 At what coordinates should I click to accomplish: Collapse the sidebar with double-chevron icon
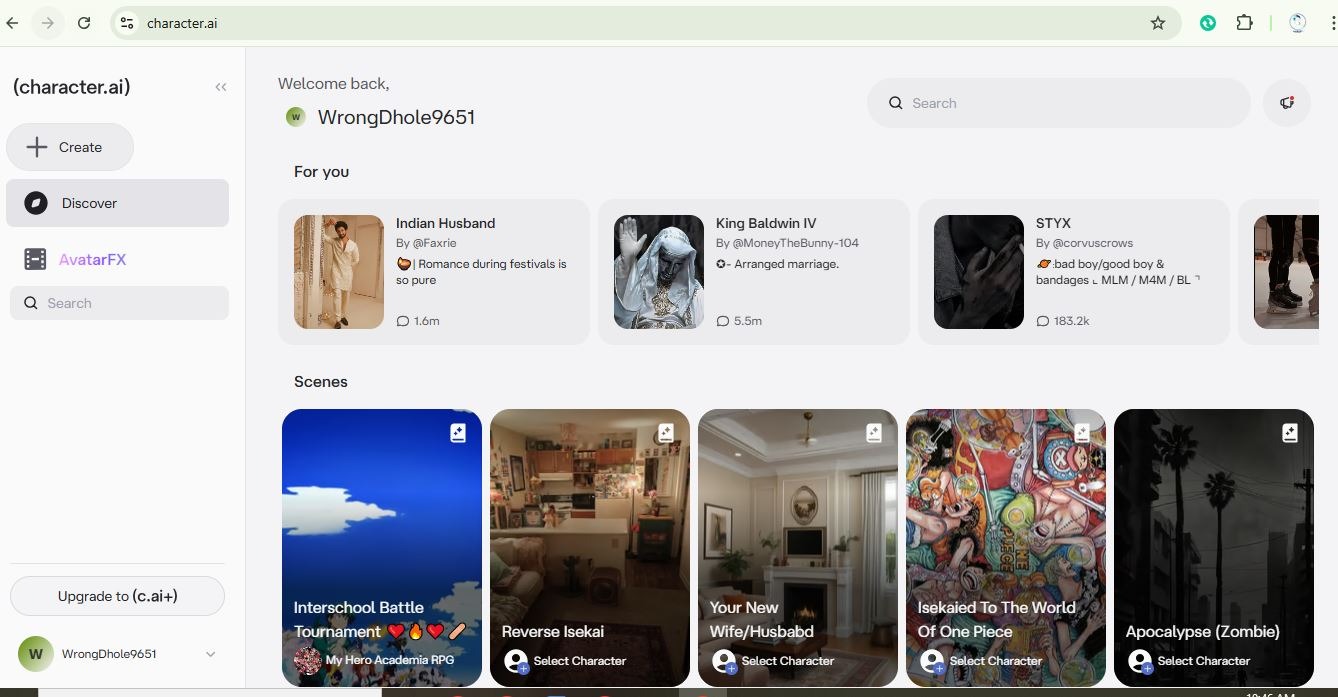point(221,87)
